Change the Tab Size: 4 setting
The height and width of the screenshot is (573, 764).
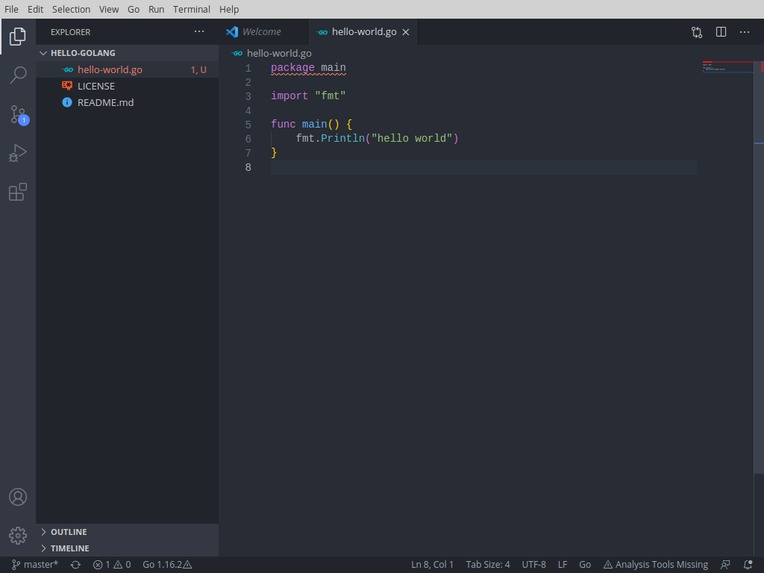(488, 565)
